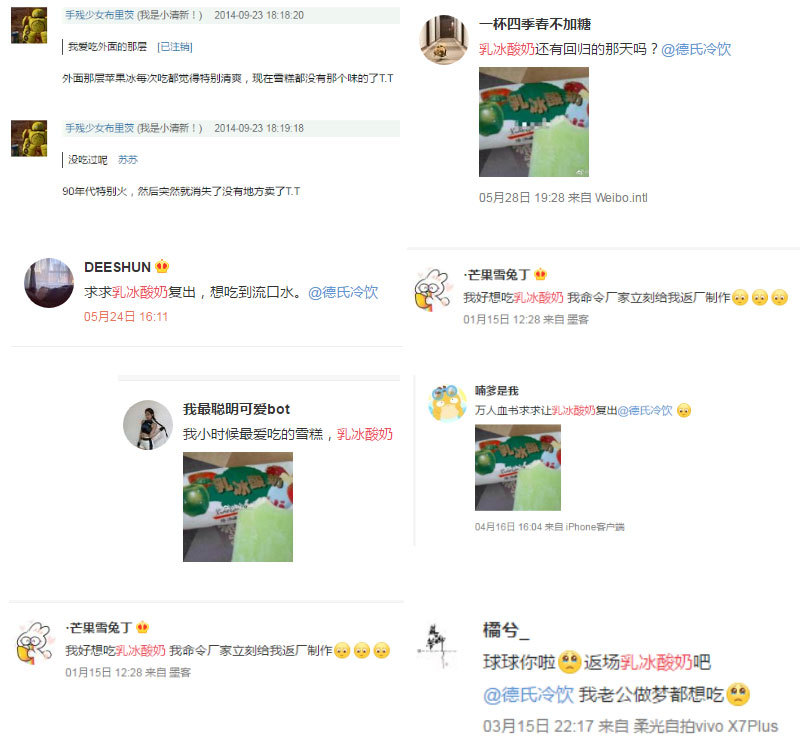
Task: Click 一杯四季春不加糖's user avatar
Action: coord(444,40)
